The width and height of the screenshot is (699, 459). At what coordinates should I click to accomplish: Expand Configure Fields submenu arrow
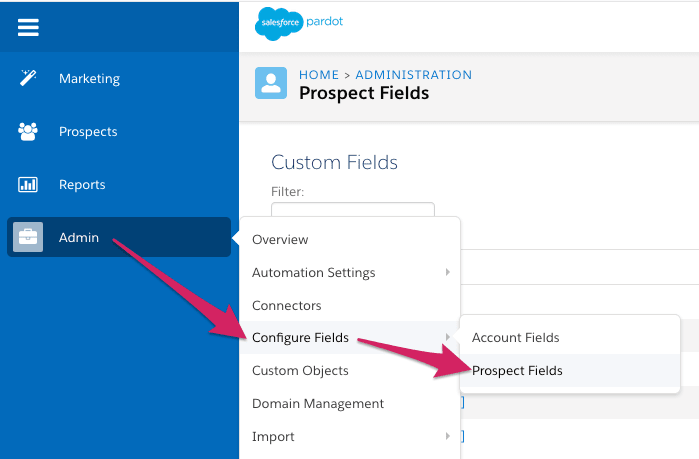tap(448, 337)
